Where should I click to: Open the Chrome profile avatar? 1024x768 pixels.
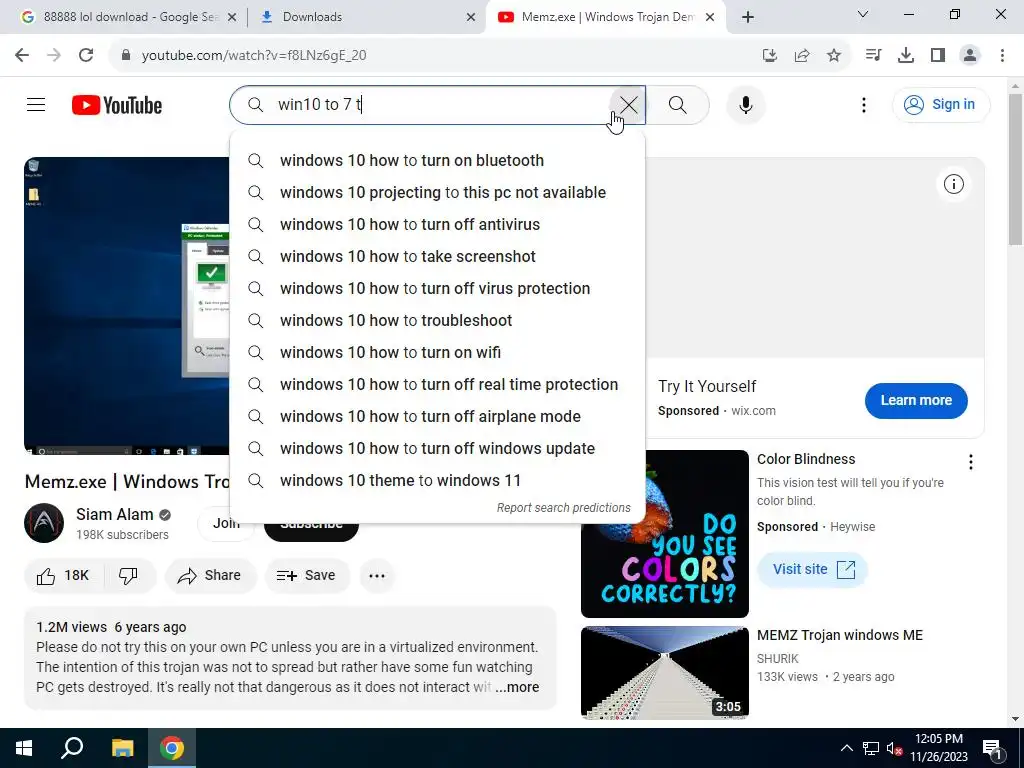click(970, 55)
